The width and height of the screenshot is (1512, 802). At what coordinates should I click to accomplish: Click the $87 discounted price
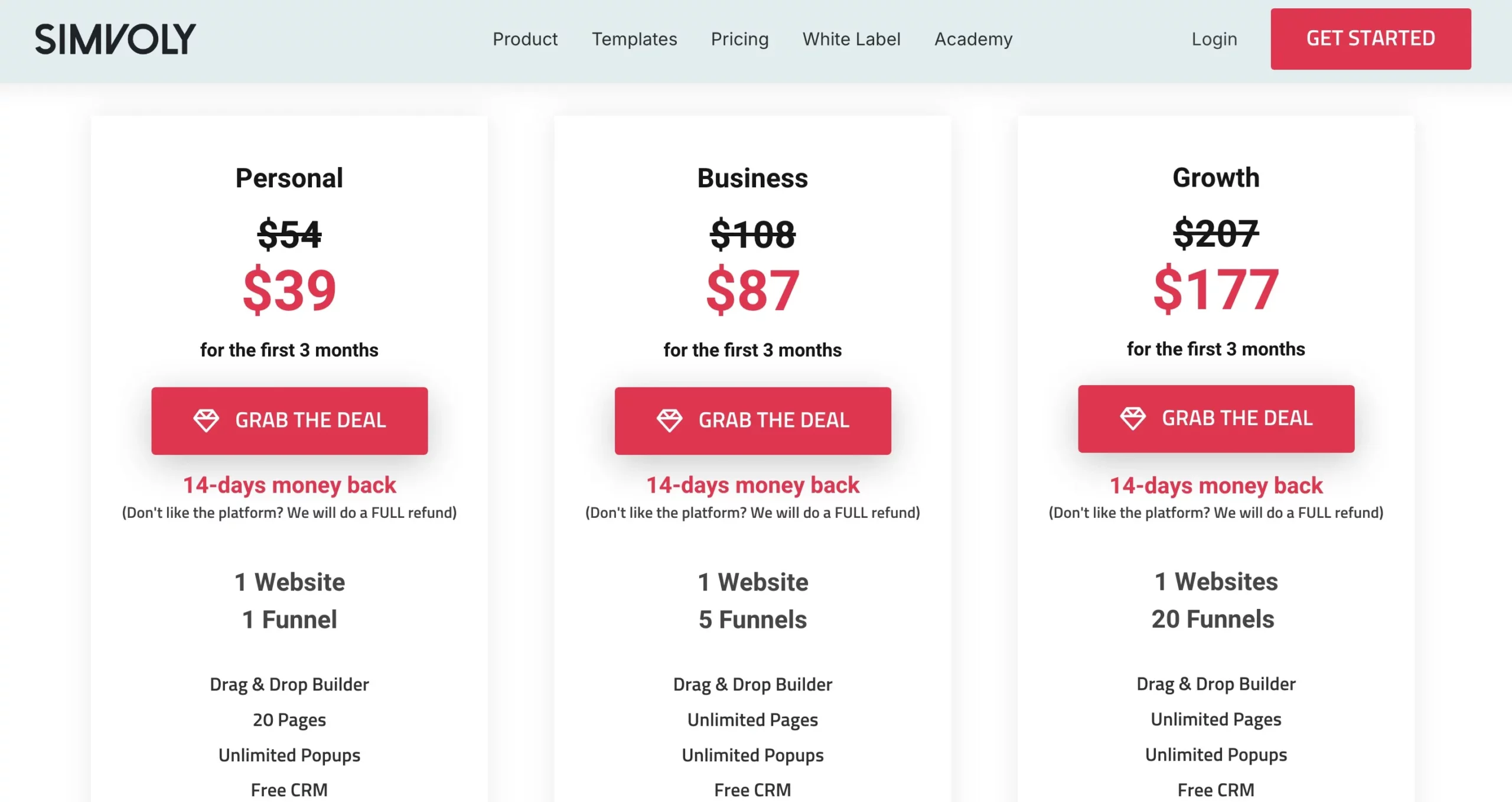[752, 289]
